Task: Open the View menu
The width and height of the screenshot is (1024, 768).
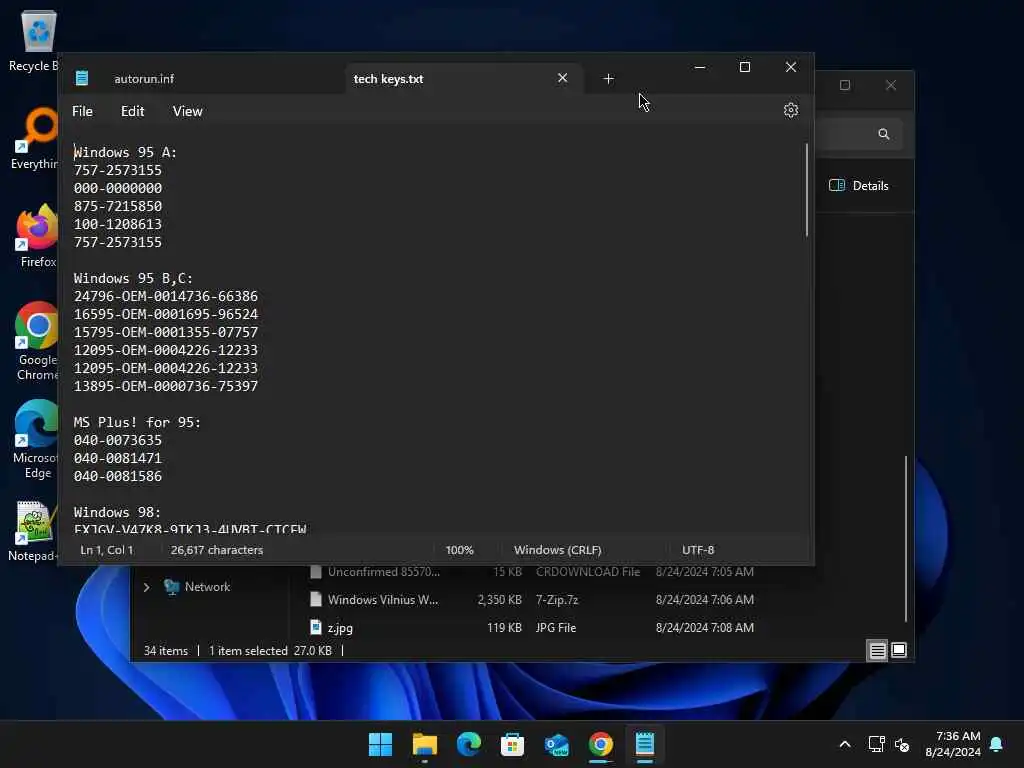Action: 187,111
